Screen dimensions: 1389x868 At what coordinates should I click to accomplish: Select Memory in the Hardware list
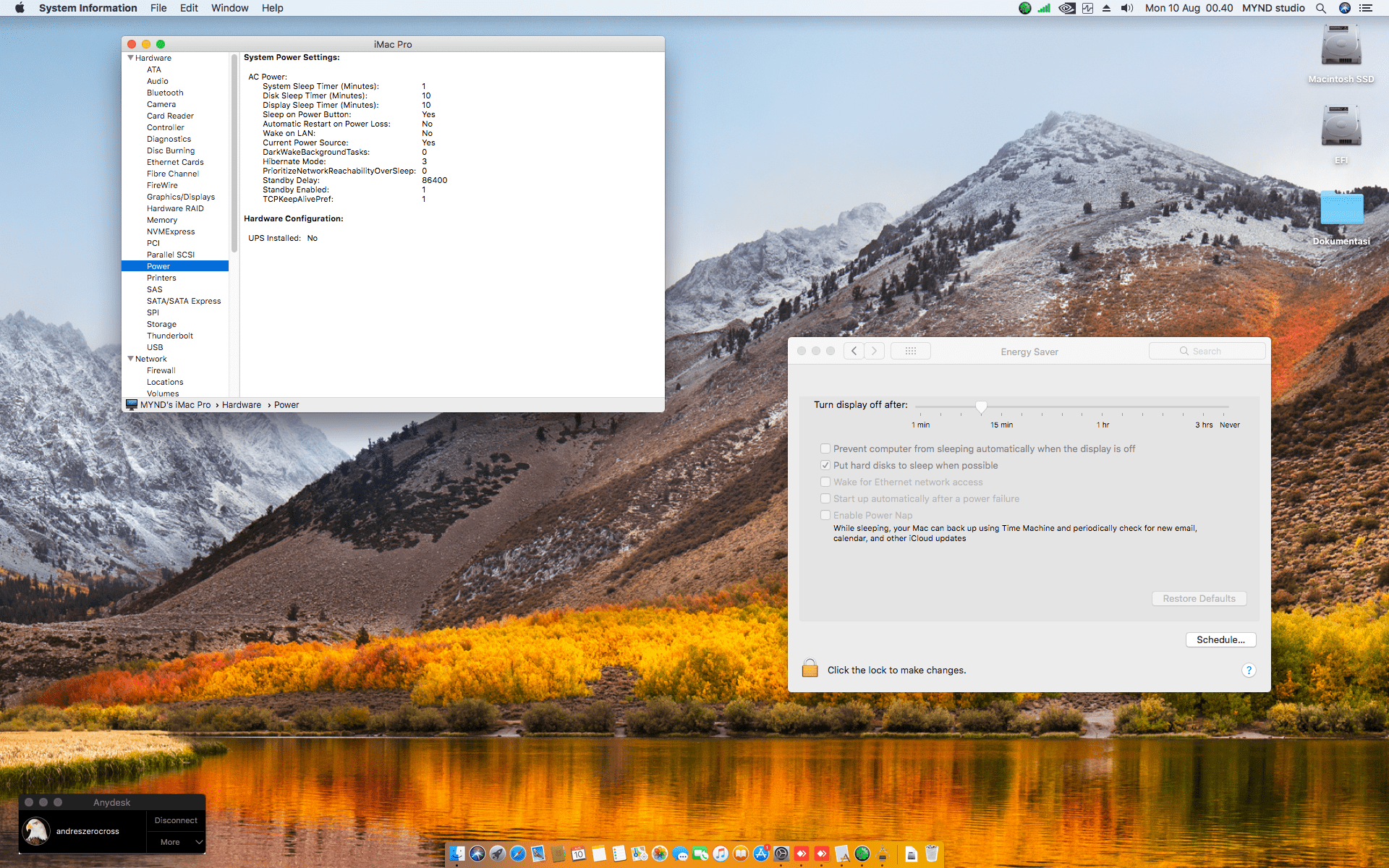[x=162, y=220]
